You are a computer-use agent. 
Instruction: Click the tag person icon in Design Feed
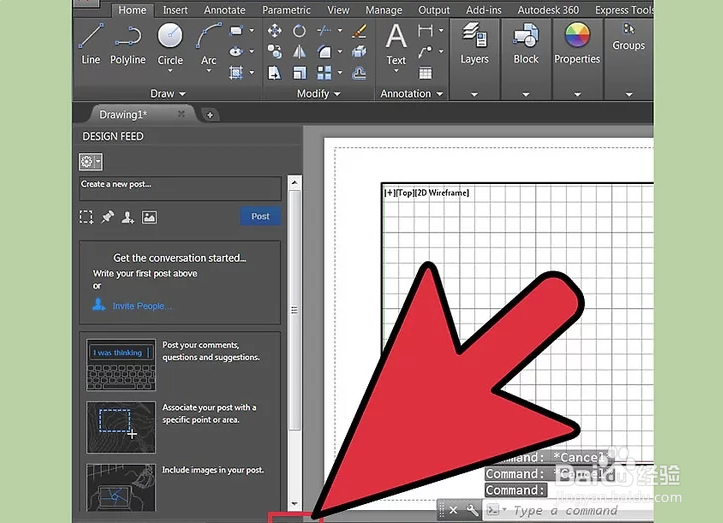click(x=128, y=217)
